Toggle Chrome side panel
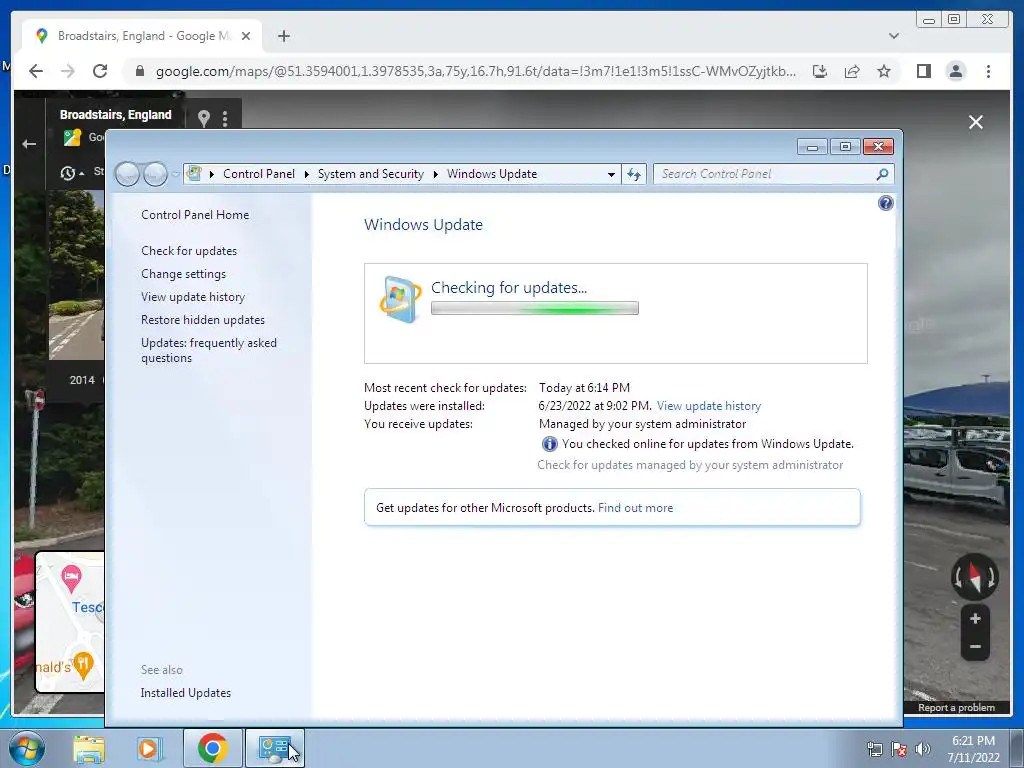 [x=923, y=71]
